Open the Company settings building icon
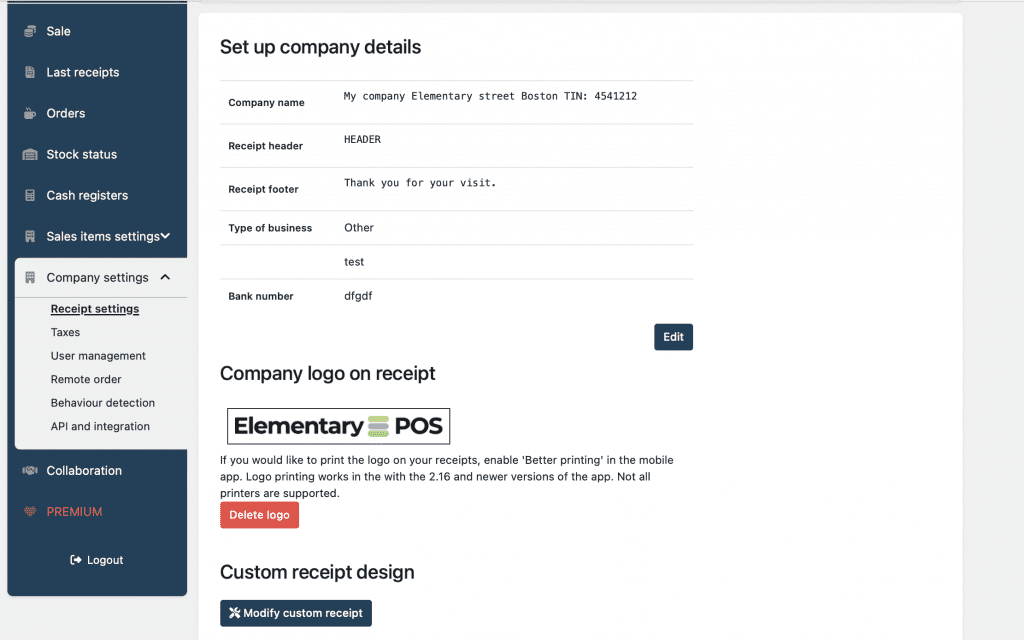1024x640 pixels. pyautogui.click(x=30, y=278)
